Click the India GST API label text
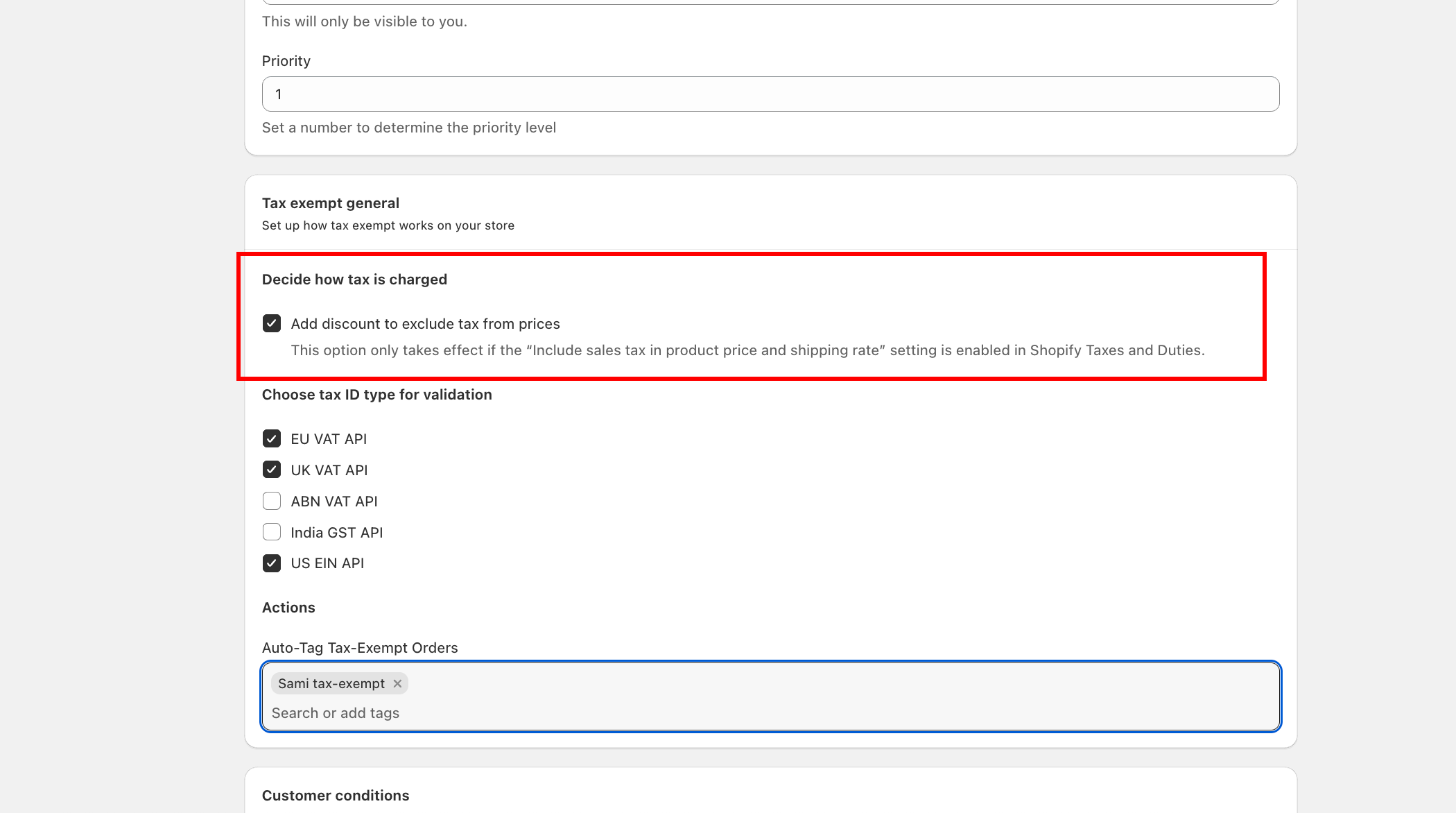Screen dimensions: 1456x813 pyautogui.click(x=336, y=533)
